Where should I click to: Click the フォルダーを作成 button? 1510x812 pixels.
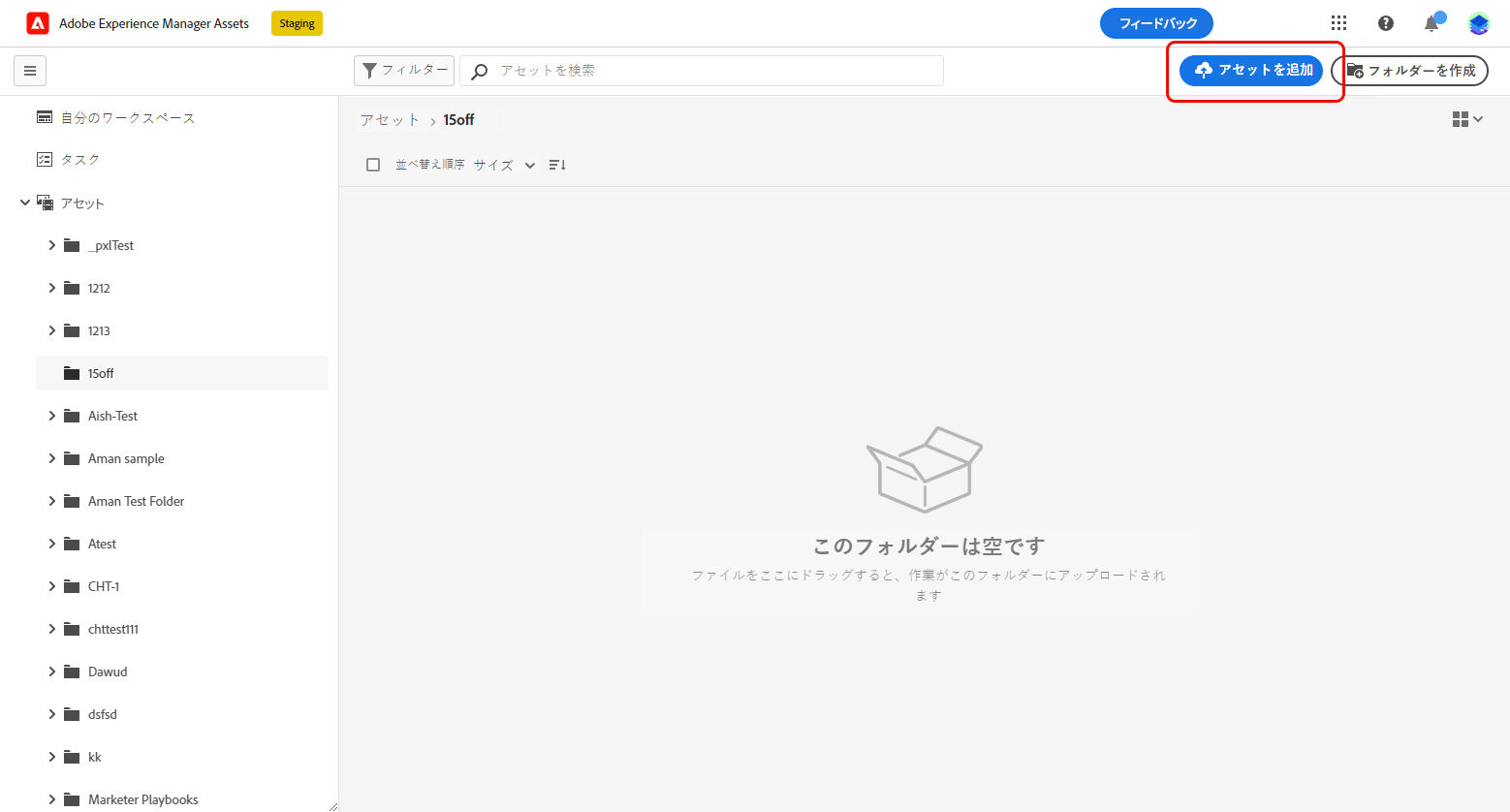coord(1410,71)
